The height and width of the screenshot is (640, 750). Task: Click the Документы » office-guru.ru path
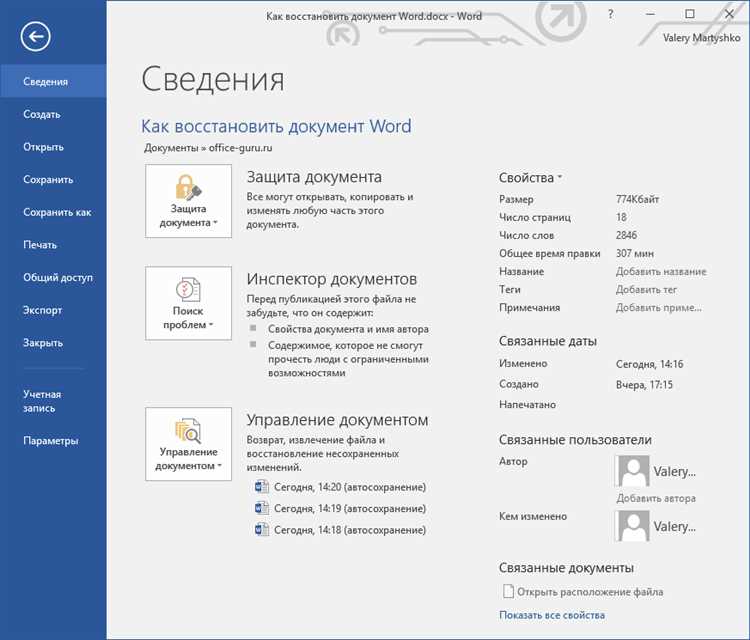tap(208, 148)
